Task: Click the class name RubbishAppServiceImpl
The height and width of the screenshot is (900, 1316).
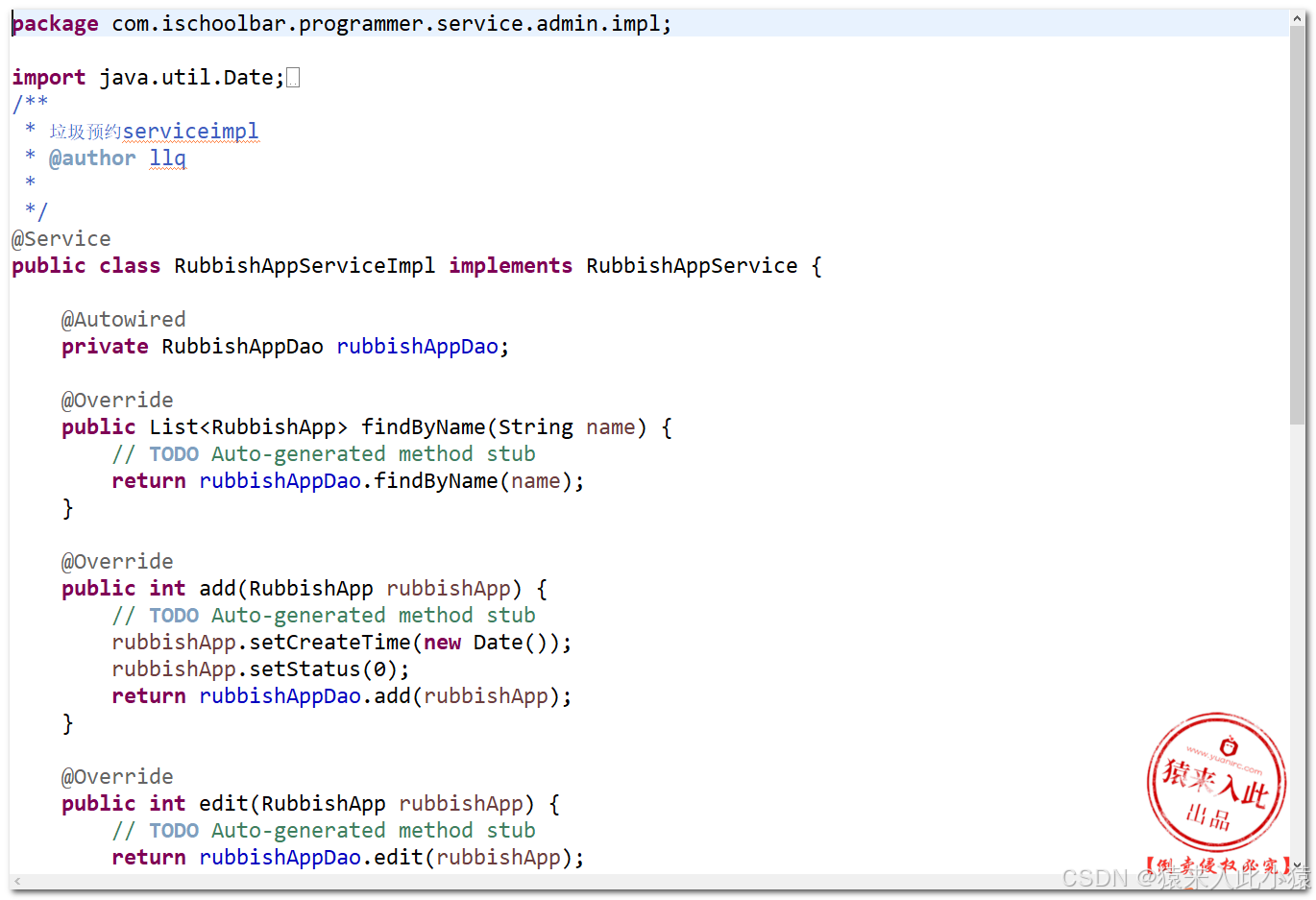Action: 305,266
